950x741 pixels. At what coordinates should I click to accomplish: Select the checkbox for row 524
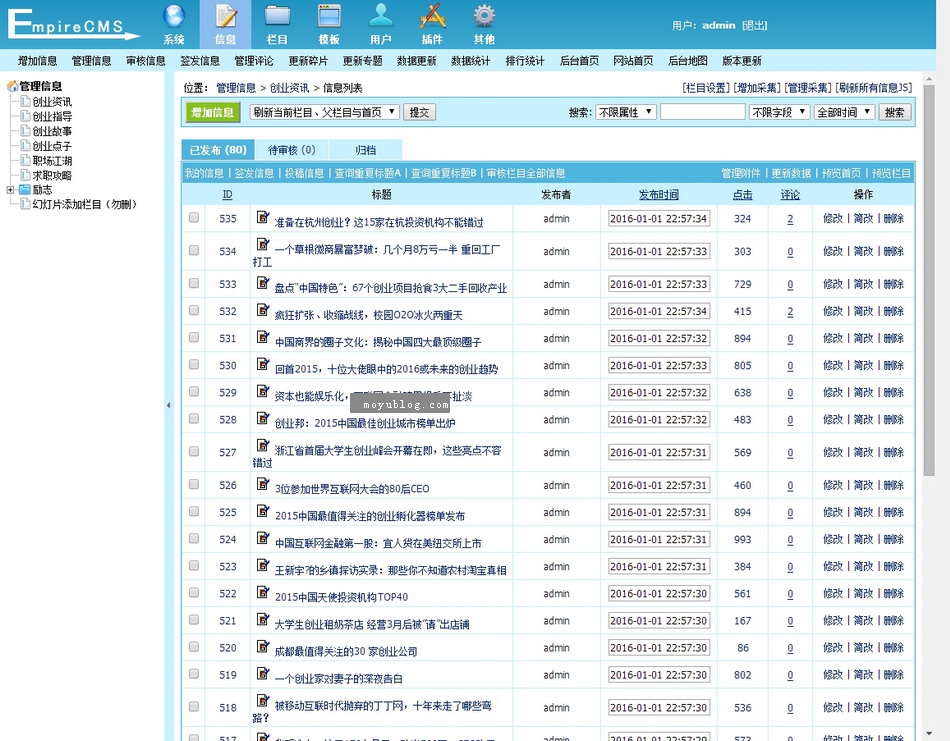click(194, 538)
